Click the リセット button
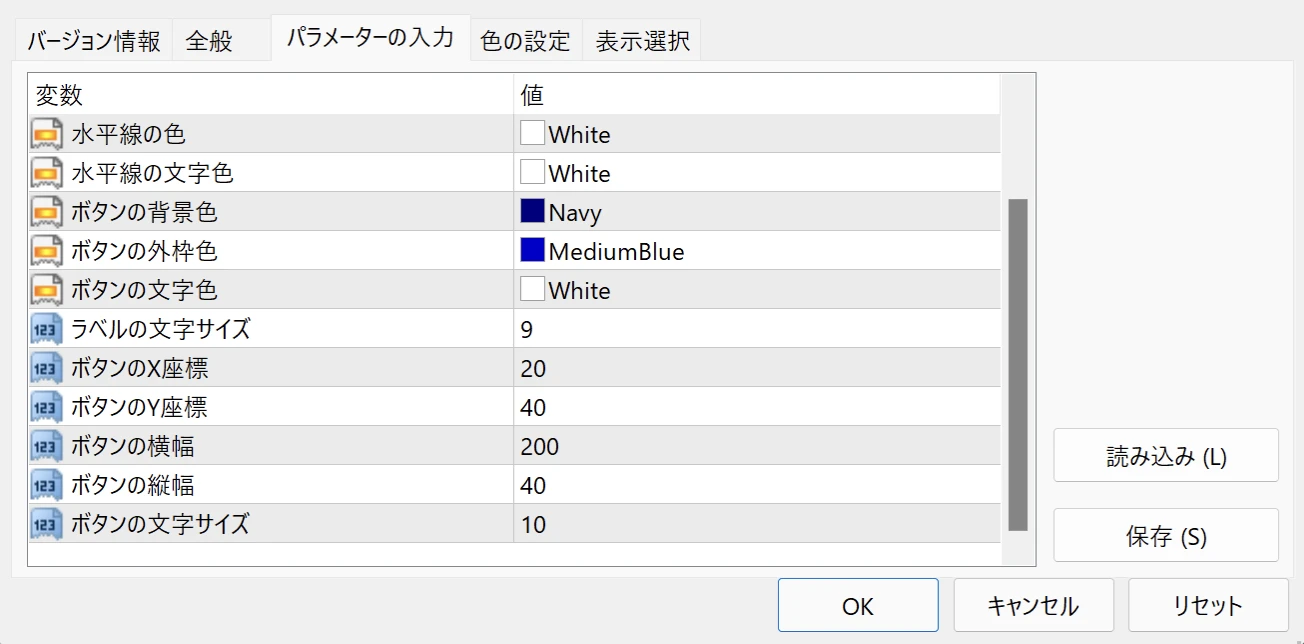Screen dimensions: 1304x644 1207,605
